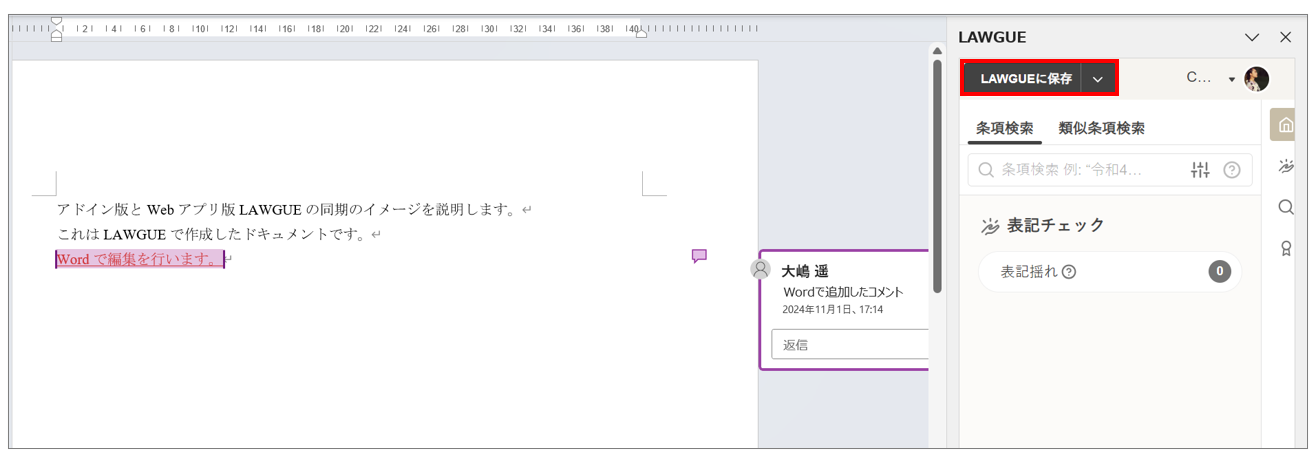This screenshot has height=456, width=1314.
Task: Click the user profile avatar
Action: tap(1256, 79)
